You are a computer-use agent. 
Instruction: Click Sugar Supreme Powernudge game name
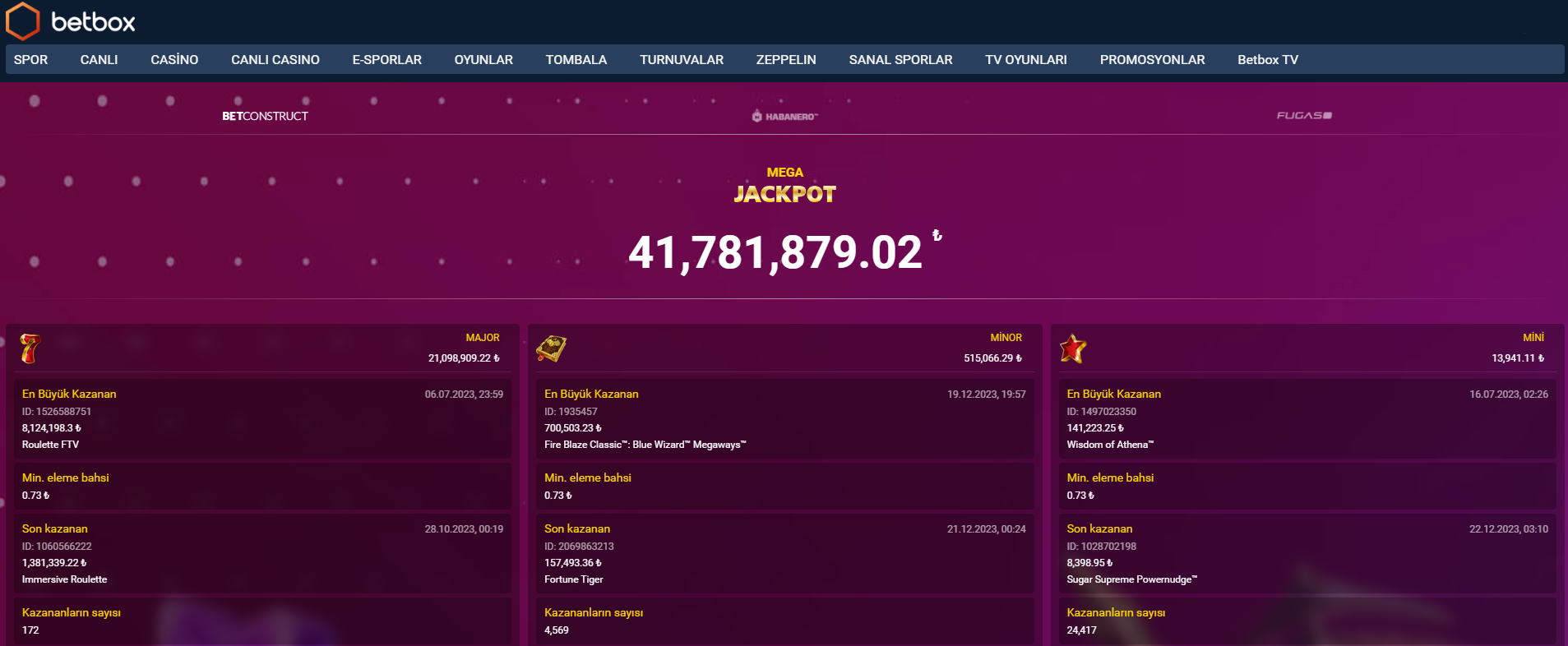1131,579
